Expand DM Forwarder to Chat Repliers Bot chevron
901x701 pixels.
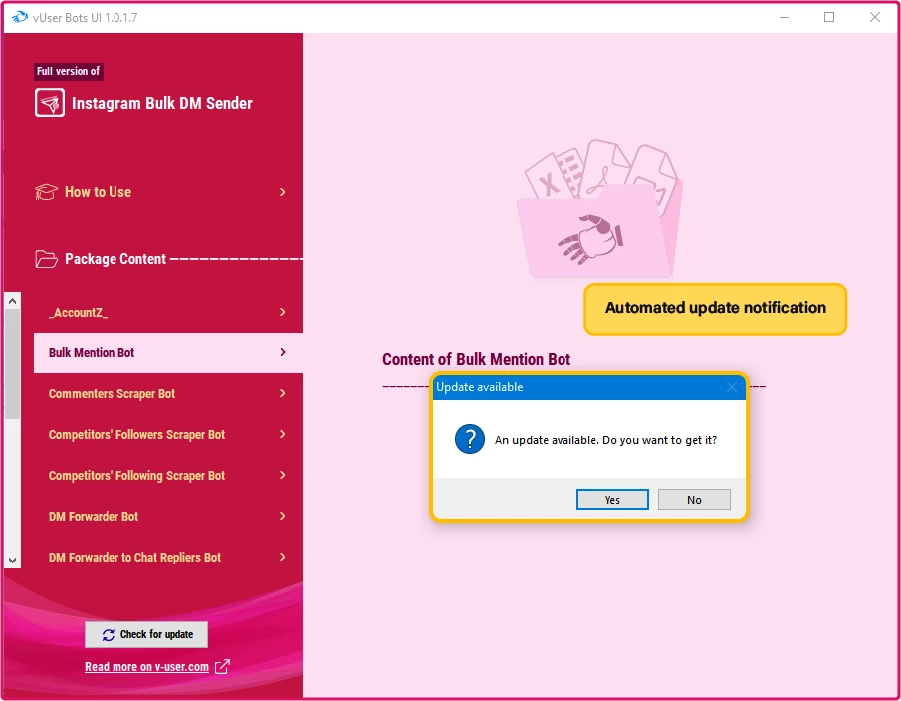pos(282,557)
